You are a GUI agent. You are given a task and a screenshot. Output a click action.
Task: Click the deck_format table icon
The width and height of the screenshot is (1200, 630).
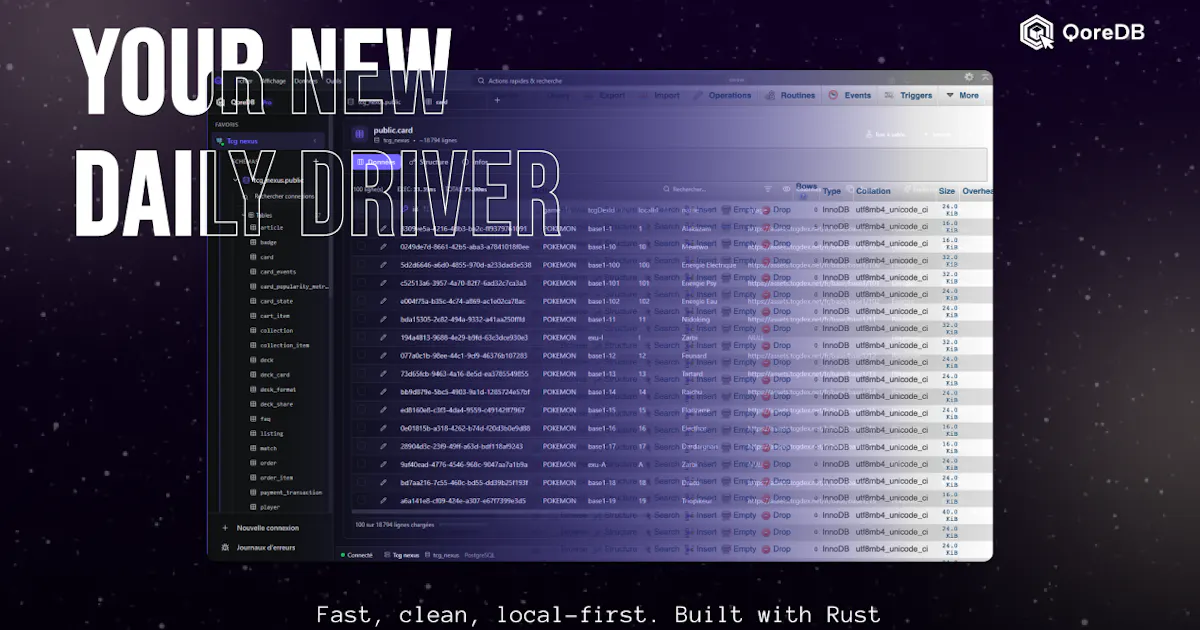click(253, 389)
